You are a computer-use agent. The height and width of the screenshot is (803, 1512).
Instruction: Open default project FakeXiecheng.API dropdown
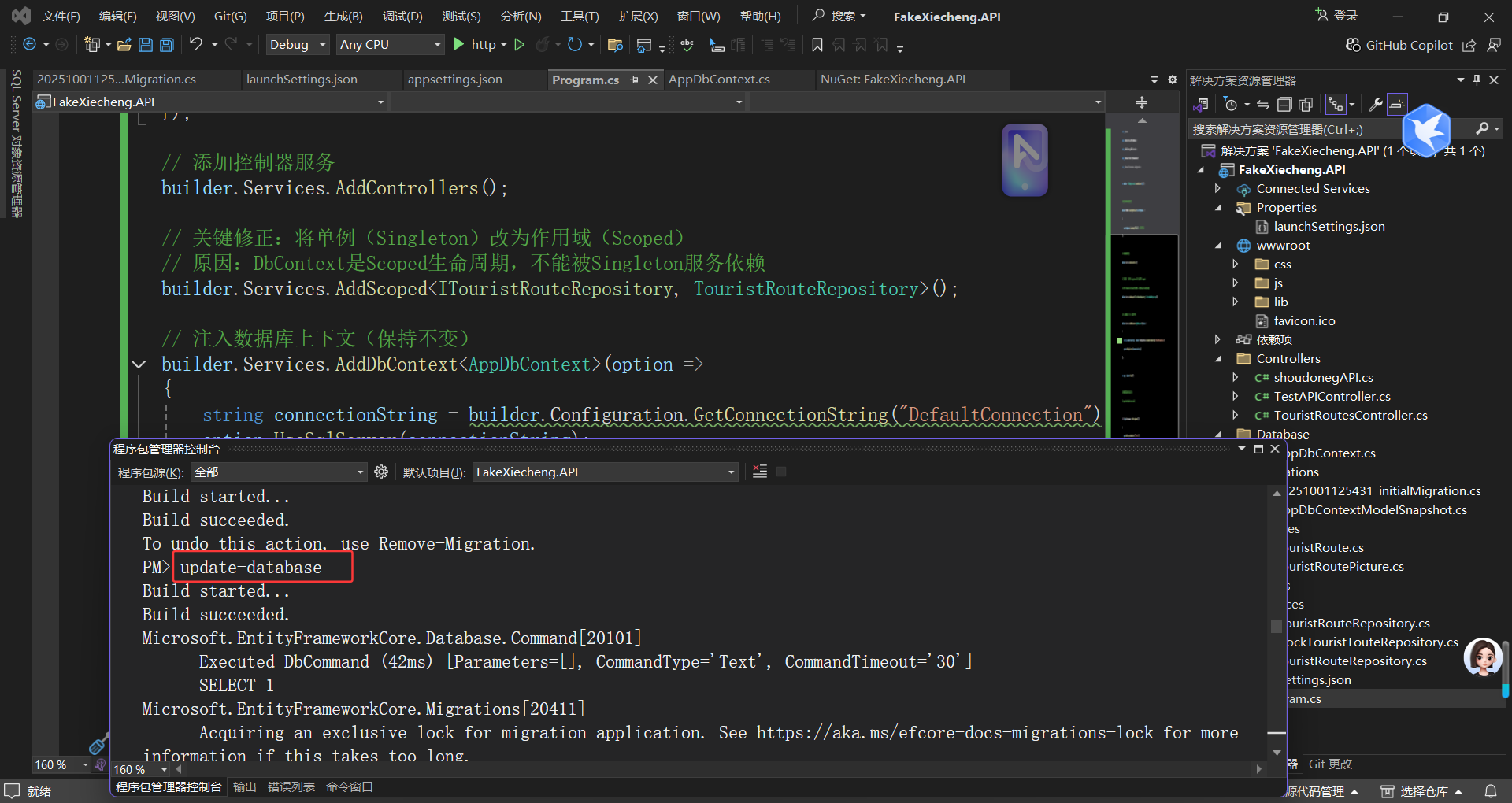(x=605, y=472)
